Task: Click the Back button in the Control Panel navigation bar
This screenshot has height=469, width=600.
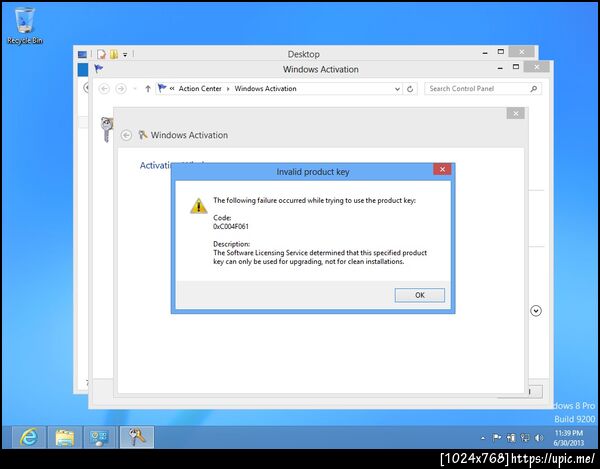Action: click(x=104, y=89)
